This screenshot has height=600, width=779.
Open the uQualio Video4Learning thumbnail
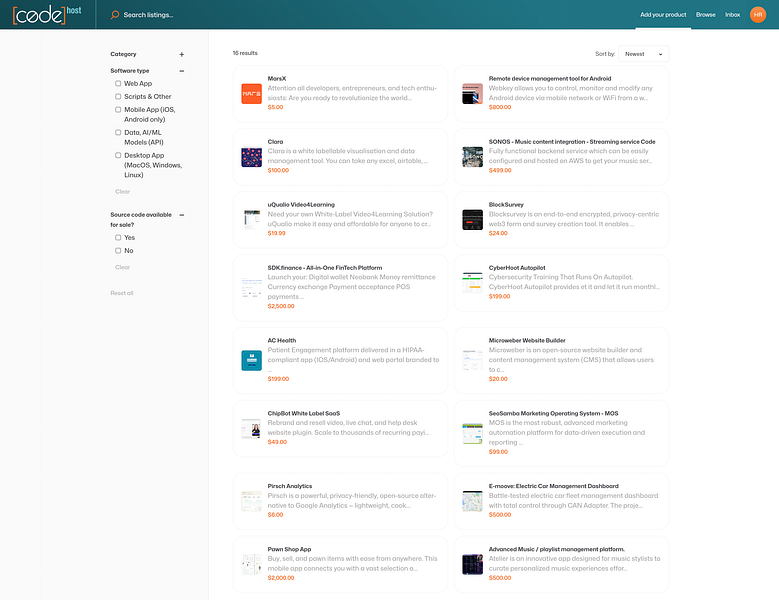pos(251,220)
